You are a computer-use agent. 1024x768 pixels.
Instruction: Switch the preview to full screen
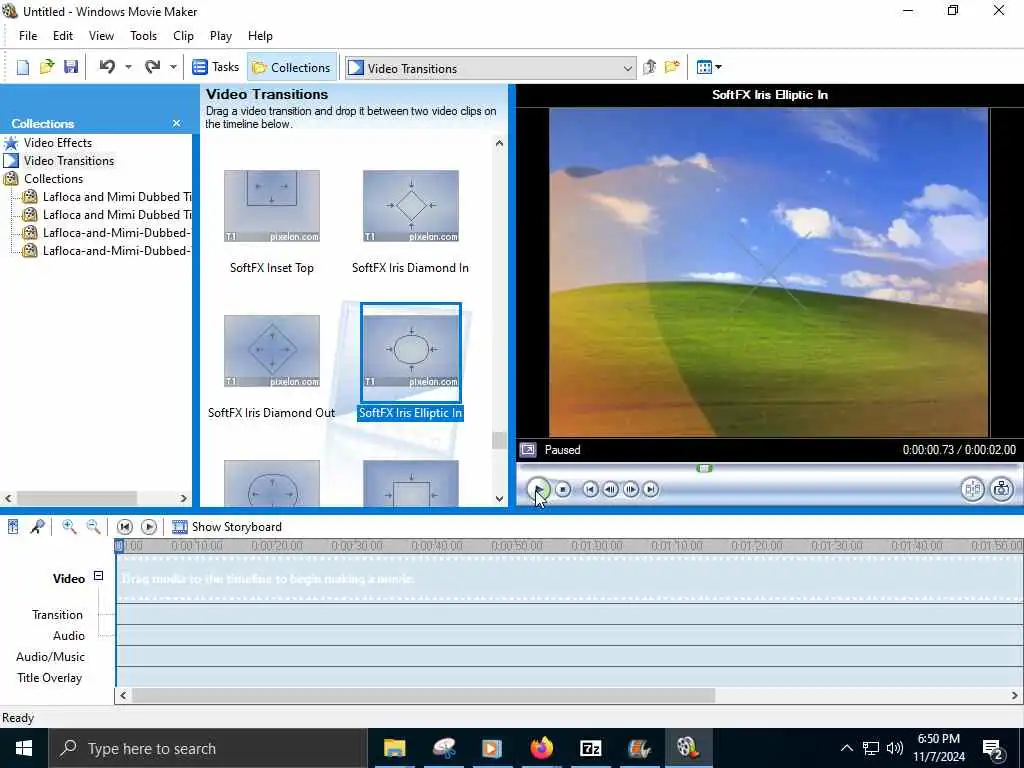pos(528,450)
